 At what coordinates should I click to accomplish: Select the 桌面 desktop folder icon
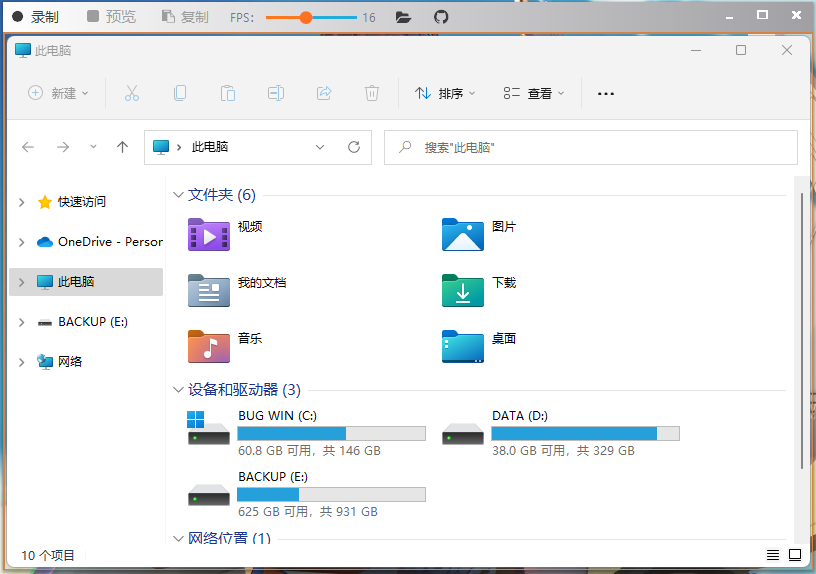(x=463, y=346)
